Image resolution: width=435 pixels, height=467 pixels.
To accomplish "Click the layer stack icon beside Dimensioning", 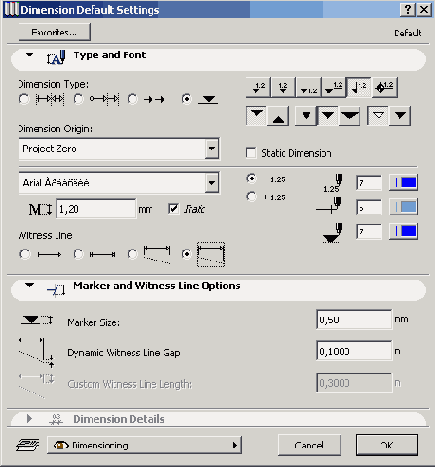I will coord(28,445).
